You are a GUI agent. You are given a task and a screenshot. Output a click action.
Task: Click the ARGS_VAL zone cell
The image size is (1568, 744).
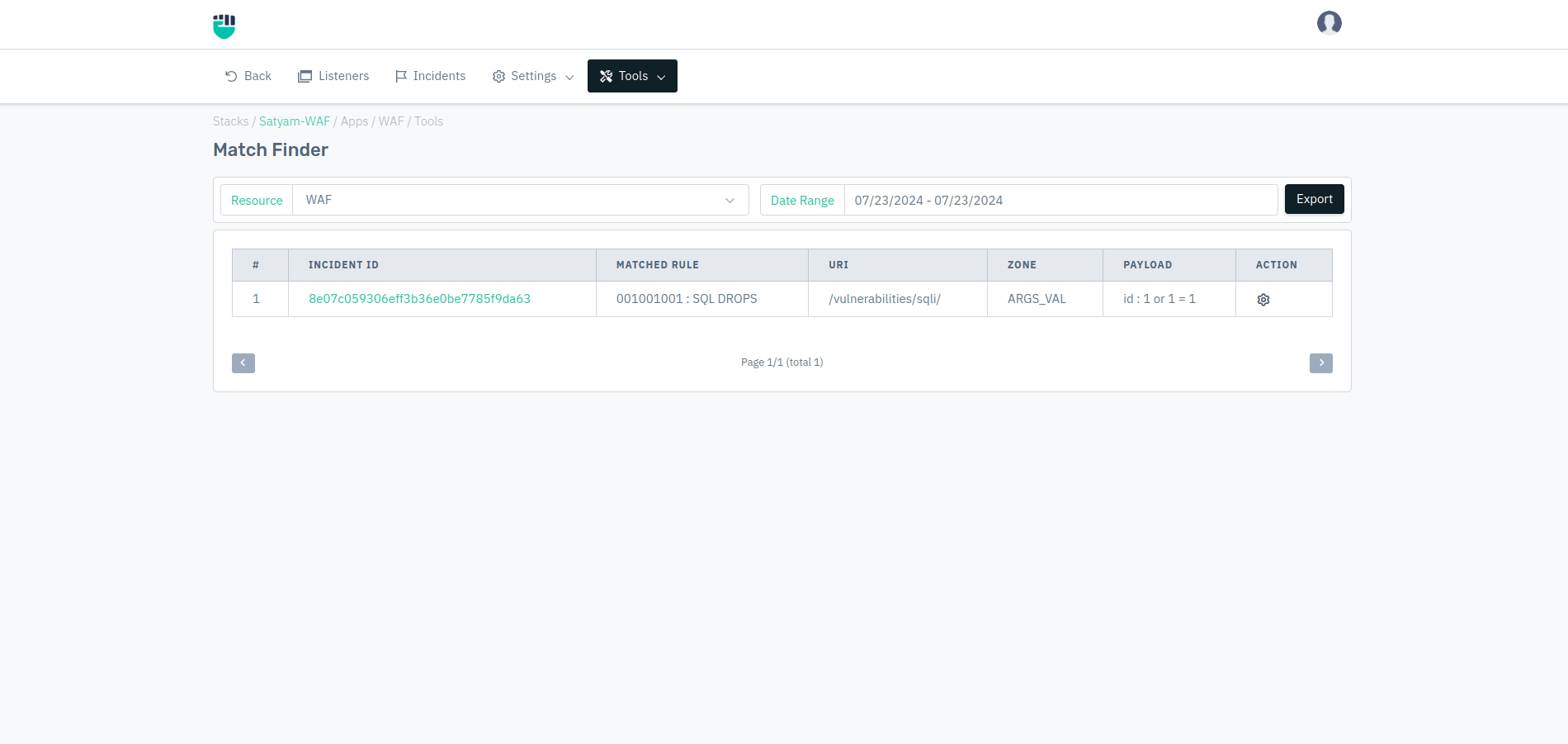click(x=1046, y=299)
